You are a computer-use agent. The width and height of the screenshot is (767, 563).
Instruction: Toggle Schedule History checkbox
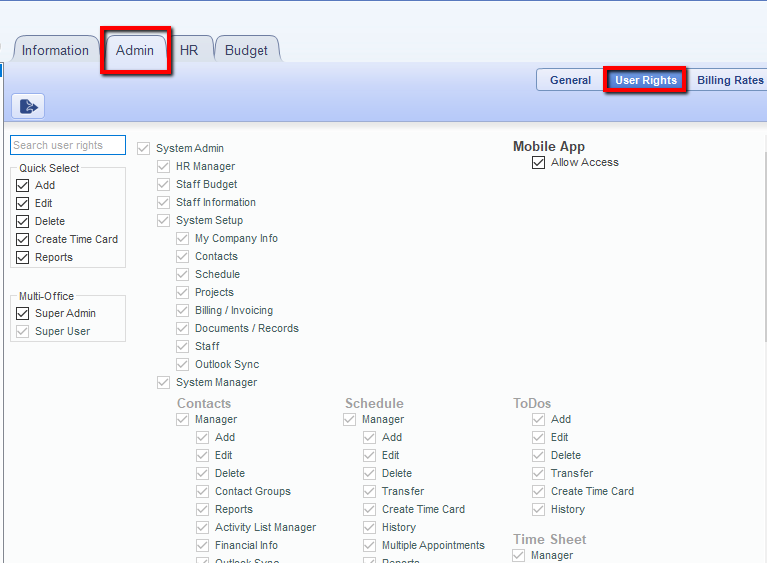[369, 527]
